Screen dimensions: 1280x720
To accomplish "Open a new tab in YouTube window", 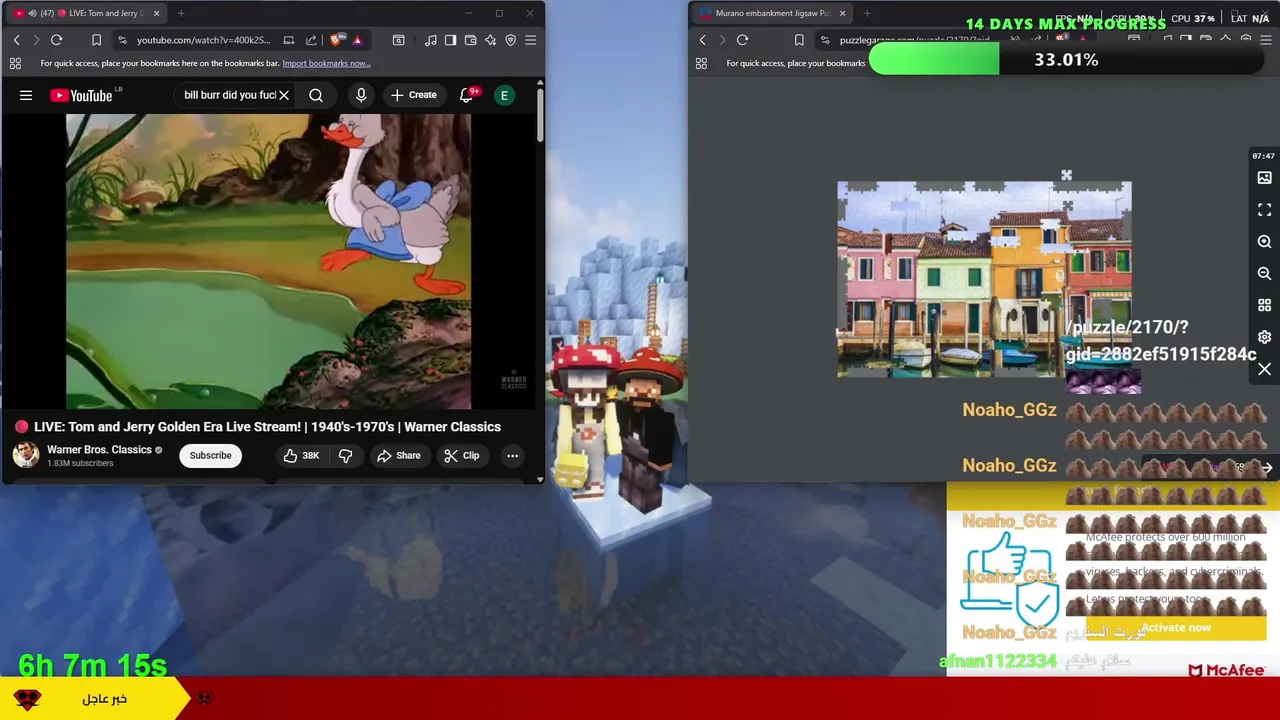I will [181, 13].
